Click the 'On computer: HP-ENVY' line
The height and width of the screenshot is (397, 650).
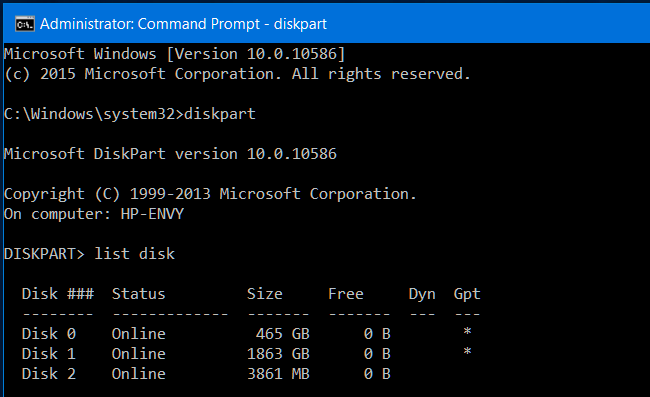[x=94, y=214]
